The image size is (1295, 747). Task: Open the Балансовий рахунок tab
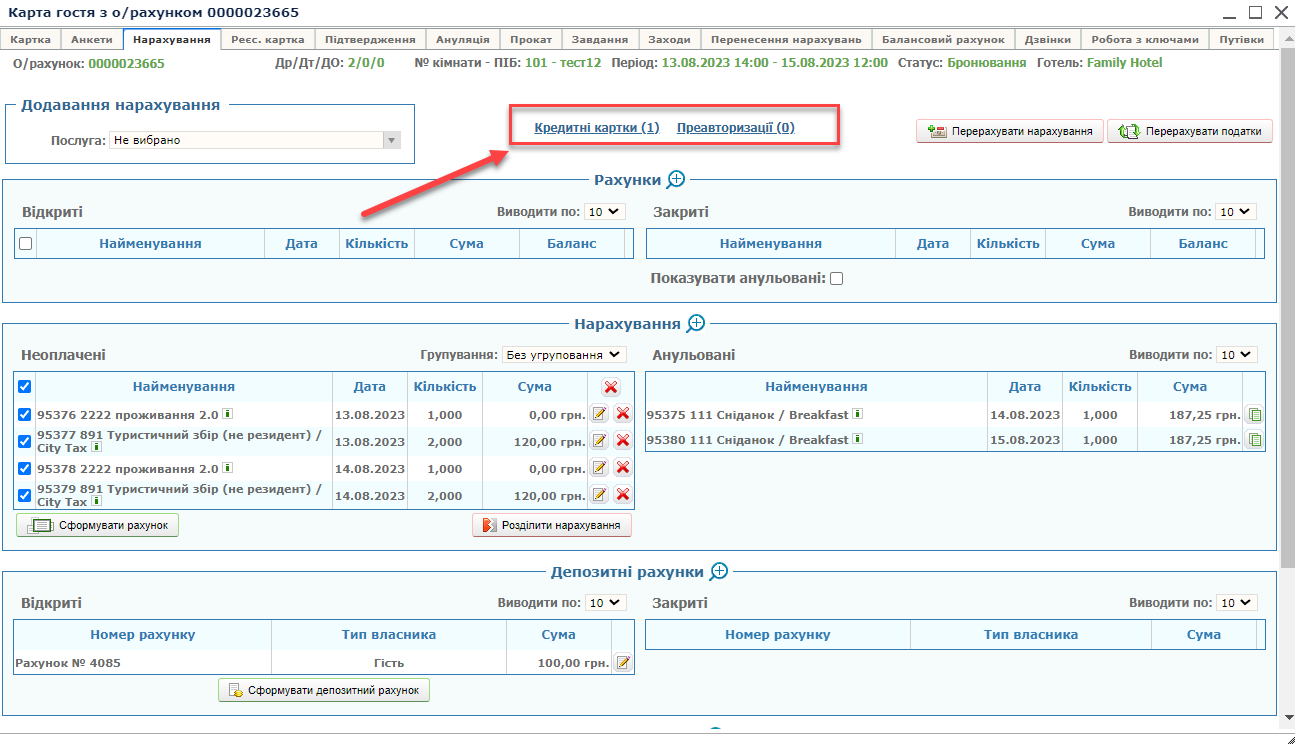pos(942,39)
